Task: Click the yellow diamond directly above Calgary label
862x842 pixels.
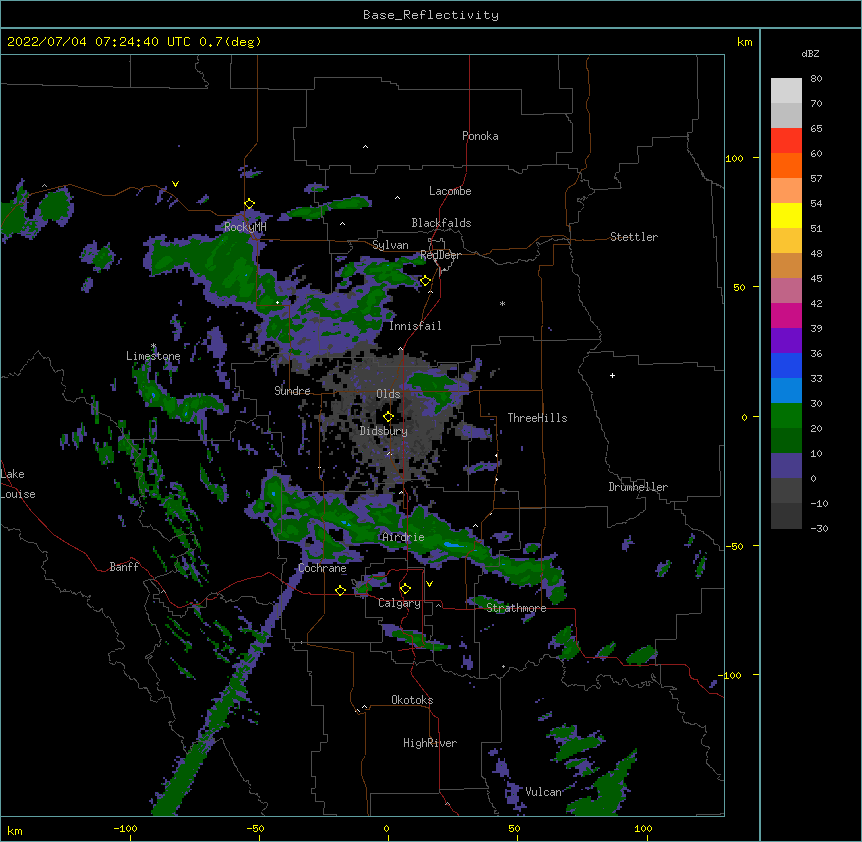Action: 405,589
